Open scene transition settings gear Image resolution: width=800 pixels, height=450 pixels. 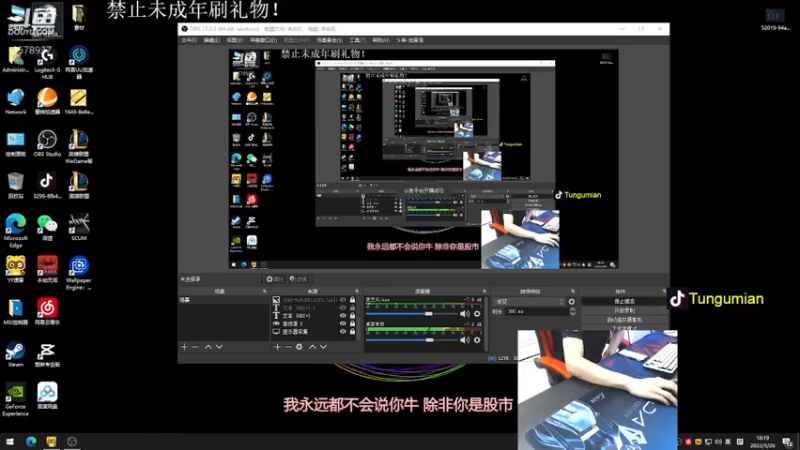(571, 302)
